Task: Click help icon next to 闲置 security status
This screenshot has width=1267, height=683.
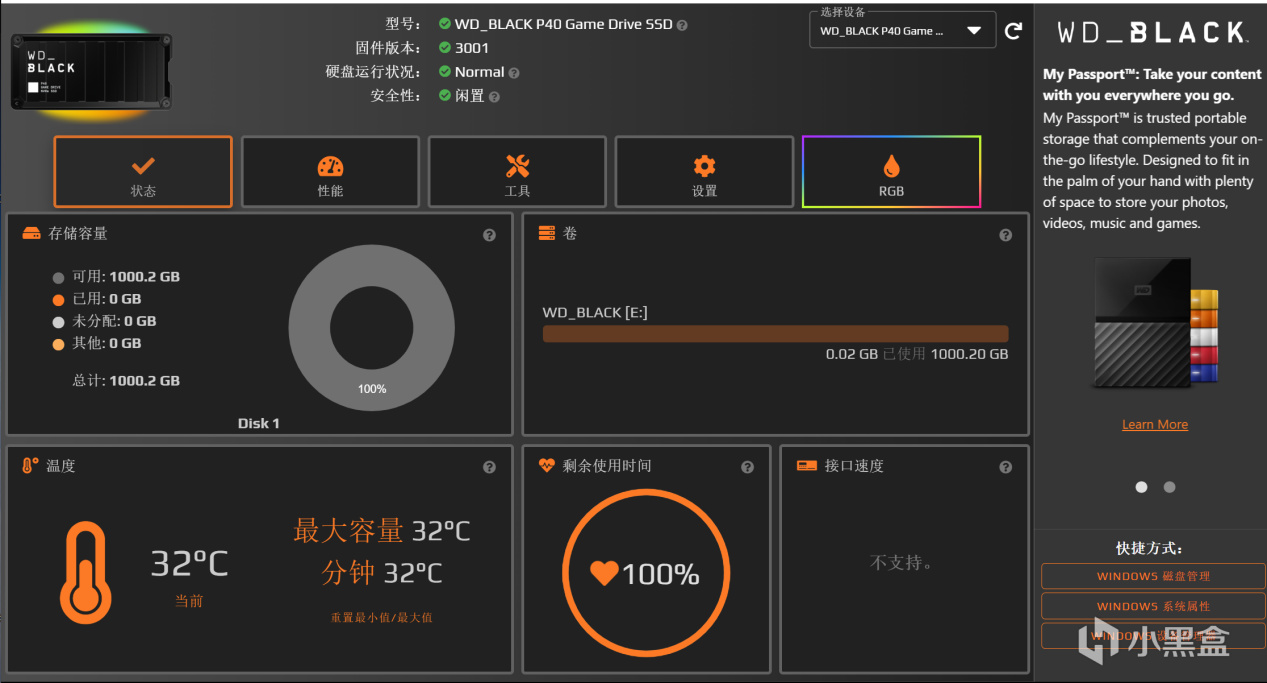Action: click(x=494, y=97)
